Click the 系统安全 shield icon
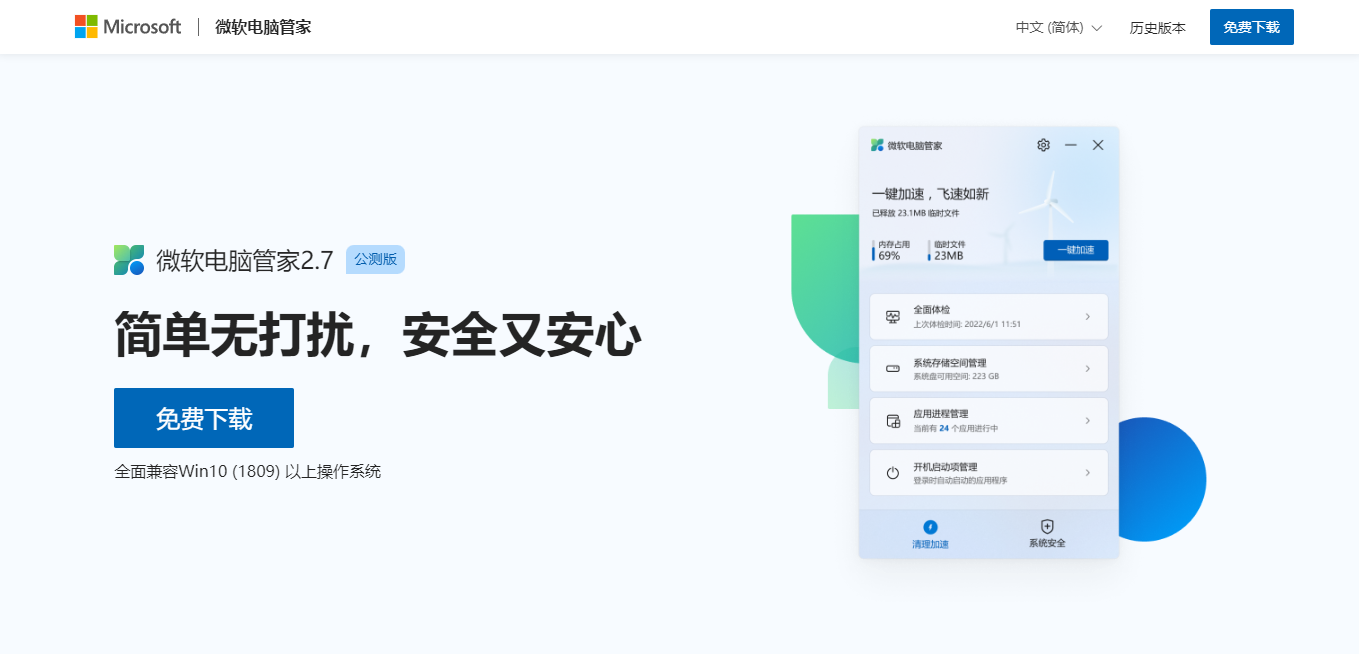 [x=1046, y=527]
